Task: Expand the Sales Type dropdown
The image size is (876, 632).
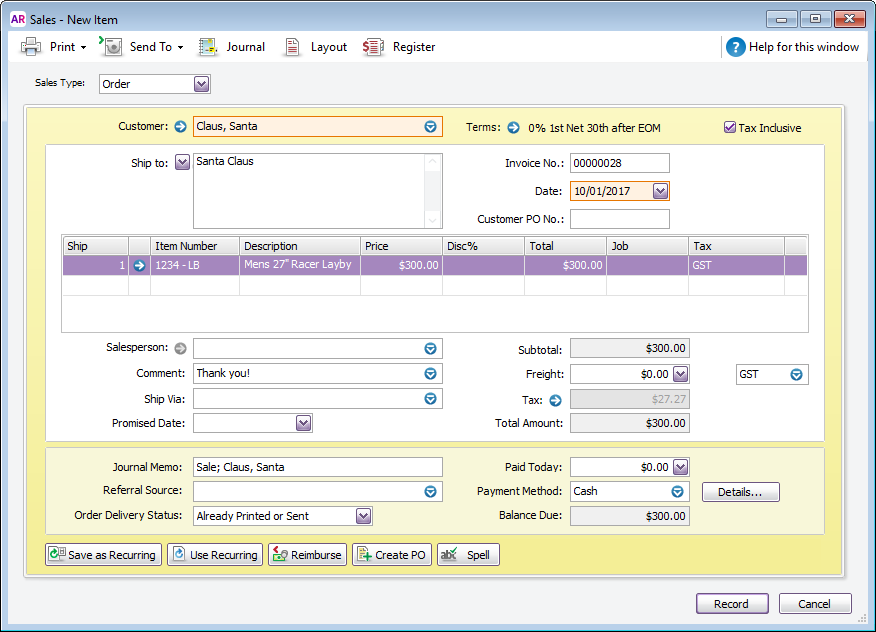Action: coord(202,84)
